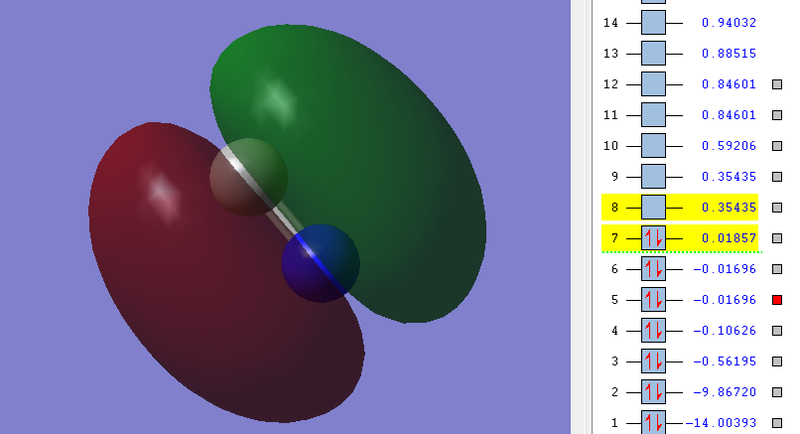Select the paired-electron box of orbital 3
The image size is (800, 434).
(653, 361)
